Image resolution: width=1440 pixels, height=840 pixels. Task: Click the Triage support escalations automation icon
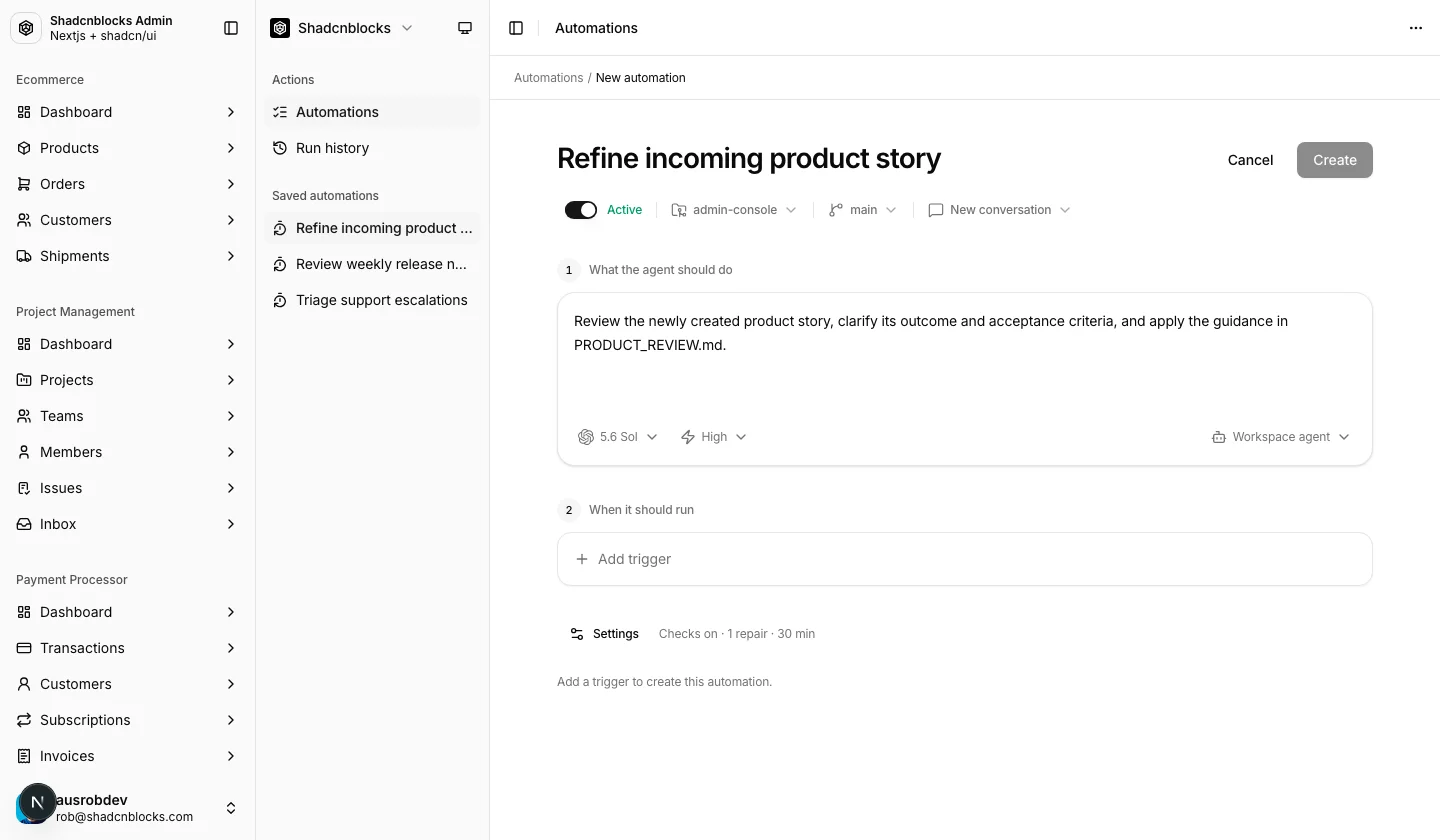pos(280,300)
